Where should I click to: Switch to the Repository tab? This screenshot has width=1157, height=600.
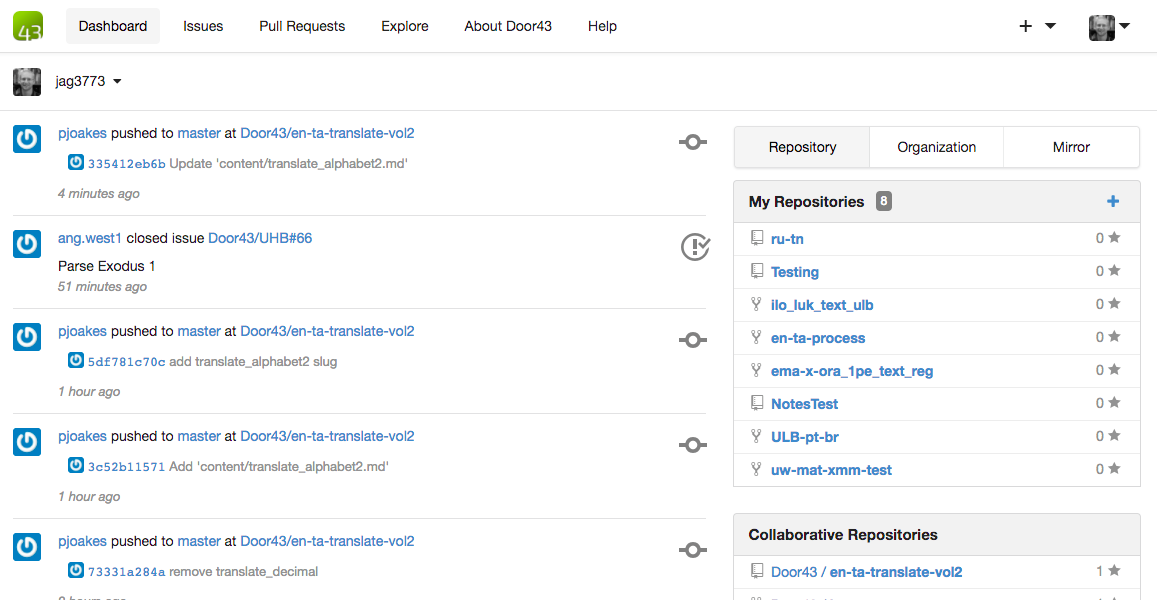coord(802,147)
